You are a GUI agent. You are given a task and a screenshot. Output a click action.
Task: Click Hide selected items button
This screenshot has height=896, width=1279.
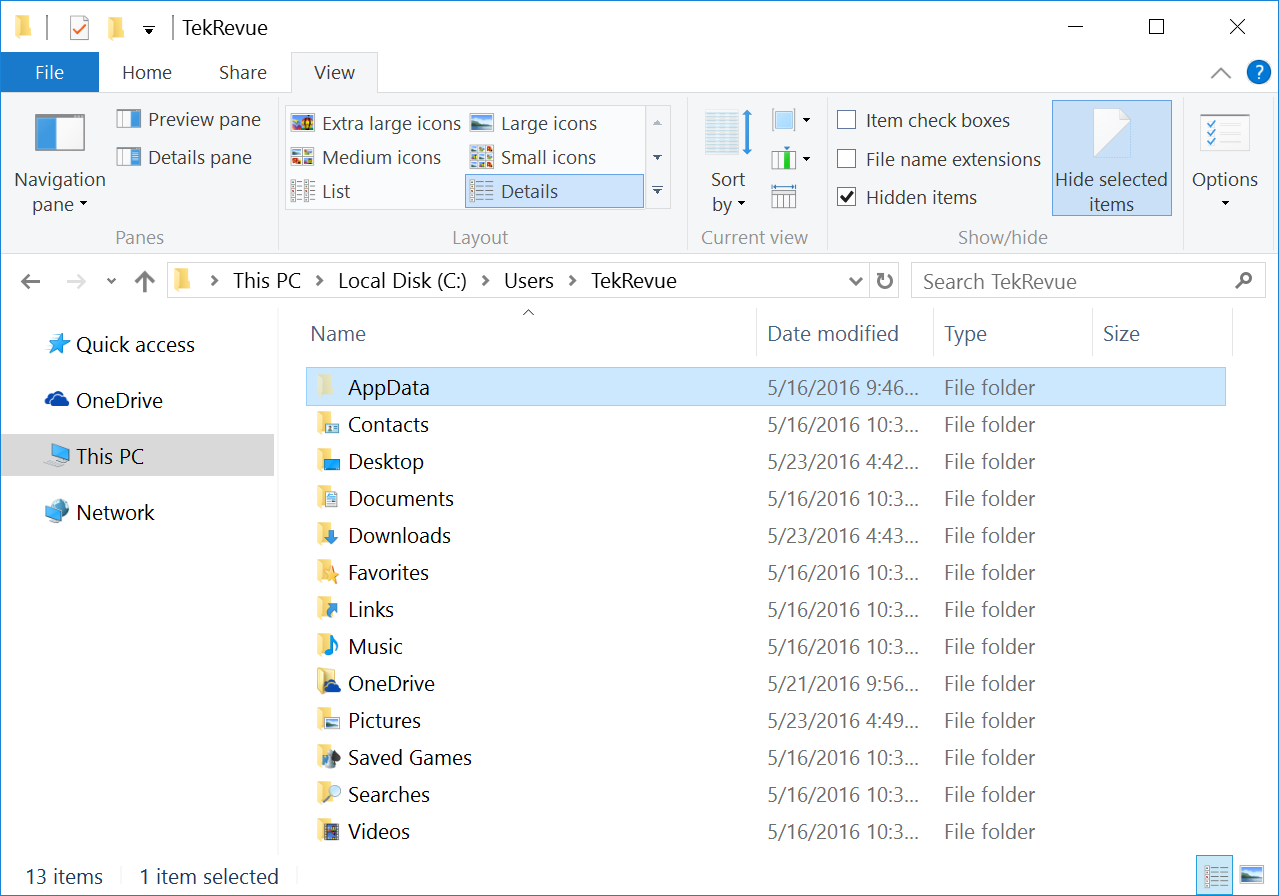(x=1111, y=158)
